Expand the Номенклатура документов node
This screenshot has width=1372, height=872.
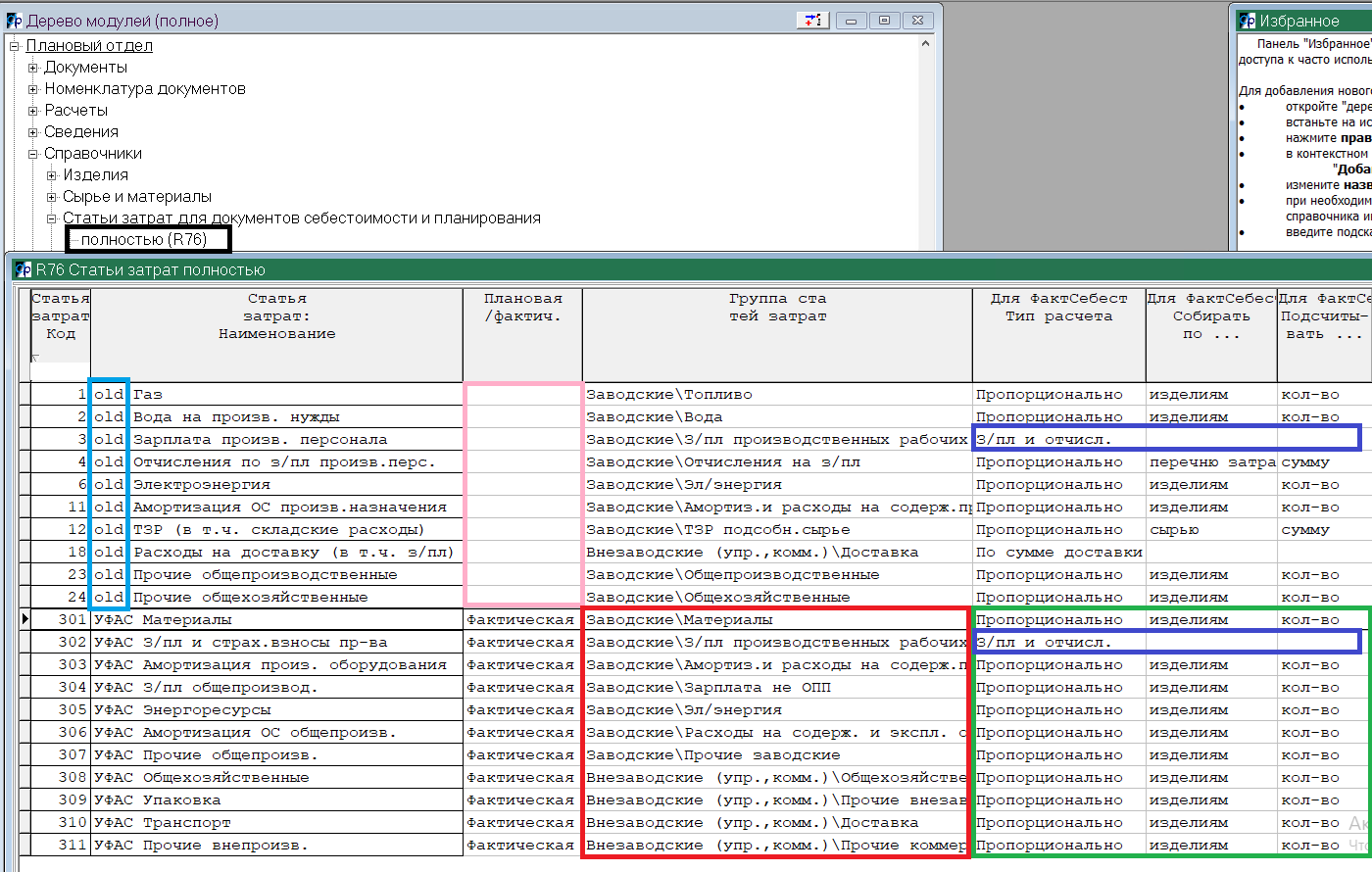pos(33,89)
